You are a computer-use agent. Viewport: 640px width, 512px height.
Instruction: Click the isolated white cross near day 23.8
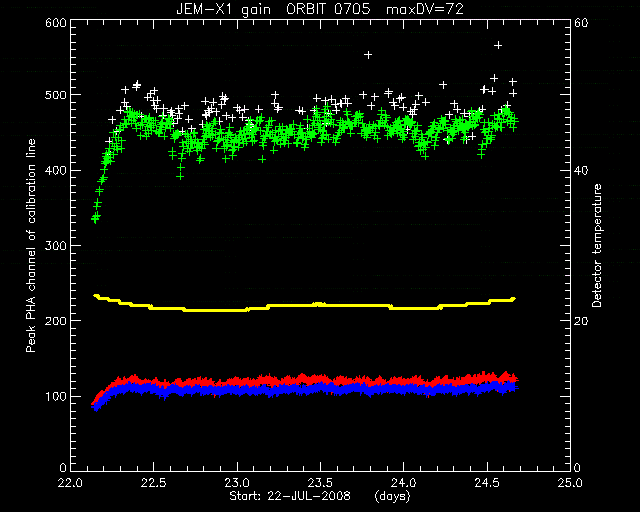[368, 55]
